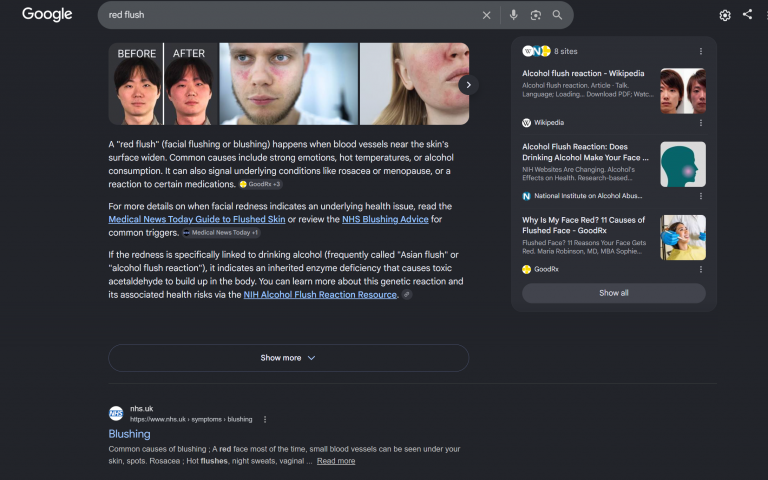Click the 'red flush' search input field
The image size is (768, 480).
point(289,15)
